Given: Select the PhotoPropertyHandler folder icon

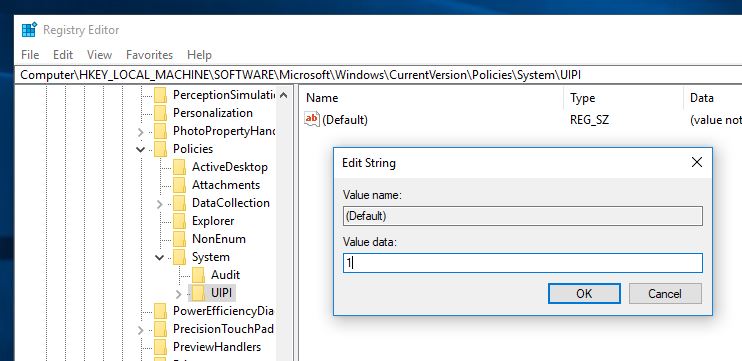Looking at the screenshot, I should (x=161, y=131).
